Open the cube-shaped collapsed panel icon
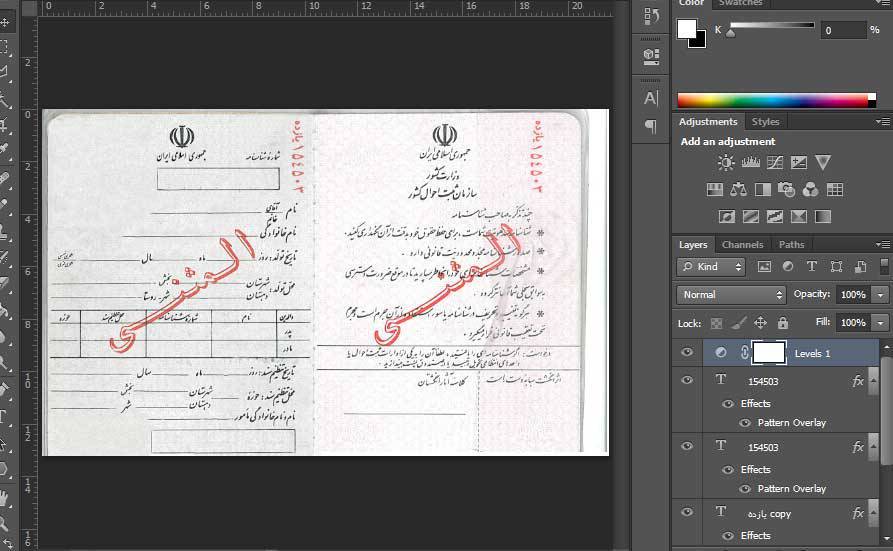Viewport: 893px width, 551px height. pos(651,56)
